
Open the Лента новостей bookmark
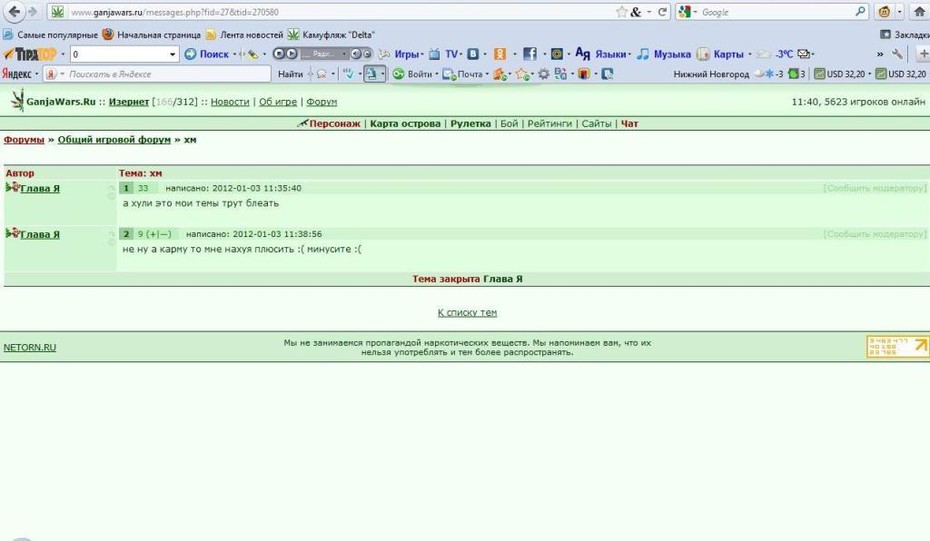point(244,35)
